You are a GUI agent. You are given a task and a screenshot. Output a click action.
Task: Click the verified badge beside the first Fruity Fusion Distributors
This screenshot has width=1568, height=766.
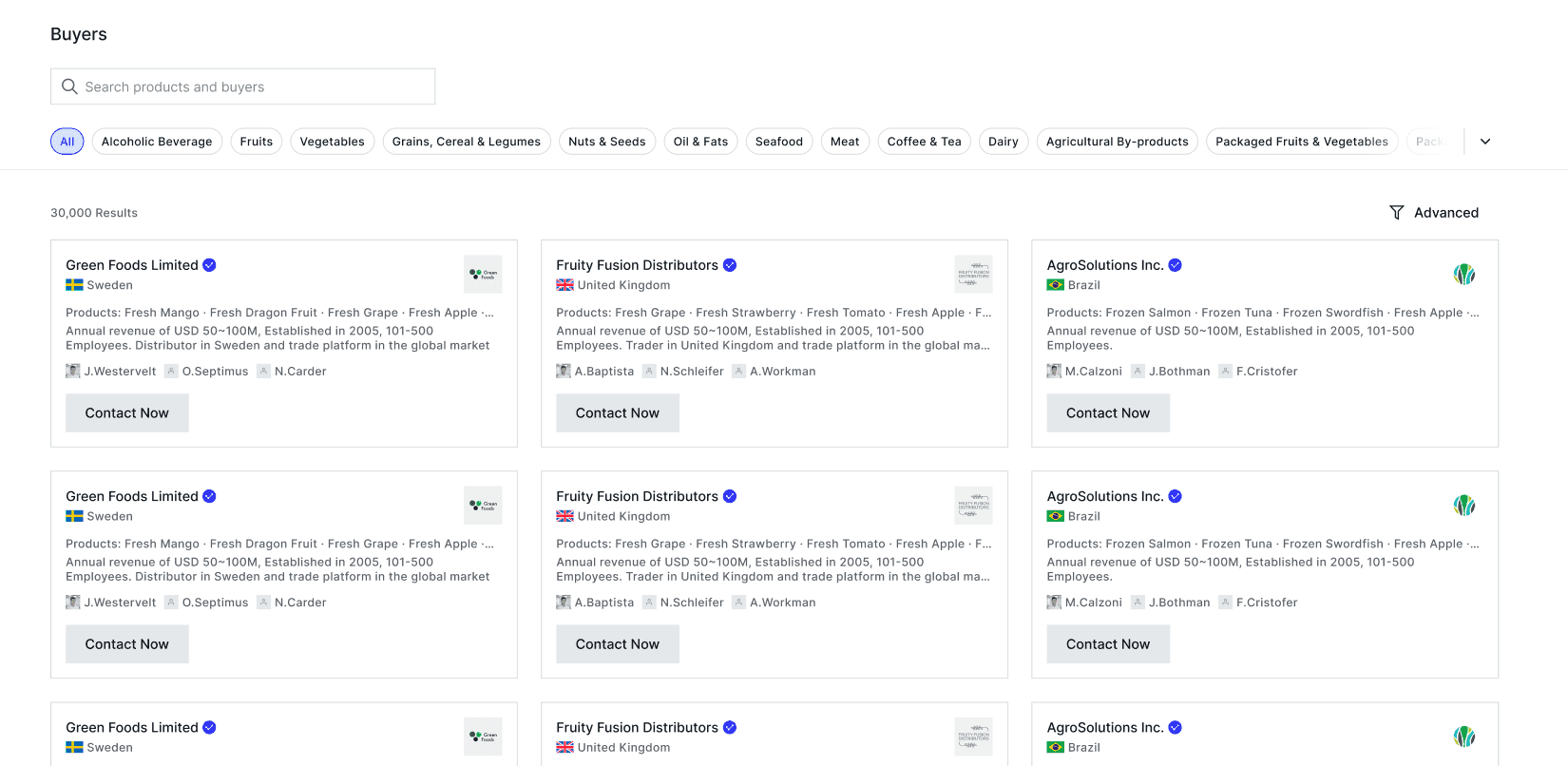tap(730, 265)
